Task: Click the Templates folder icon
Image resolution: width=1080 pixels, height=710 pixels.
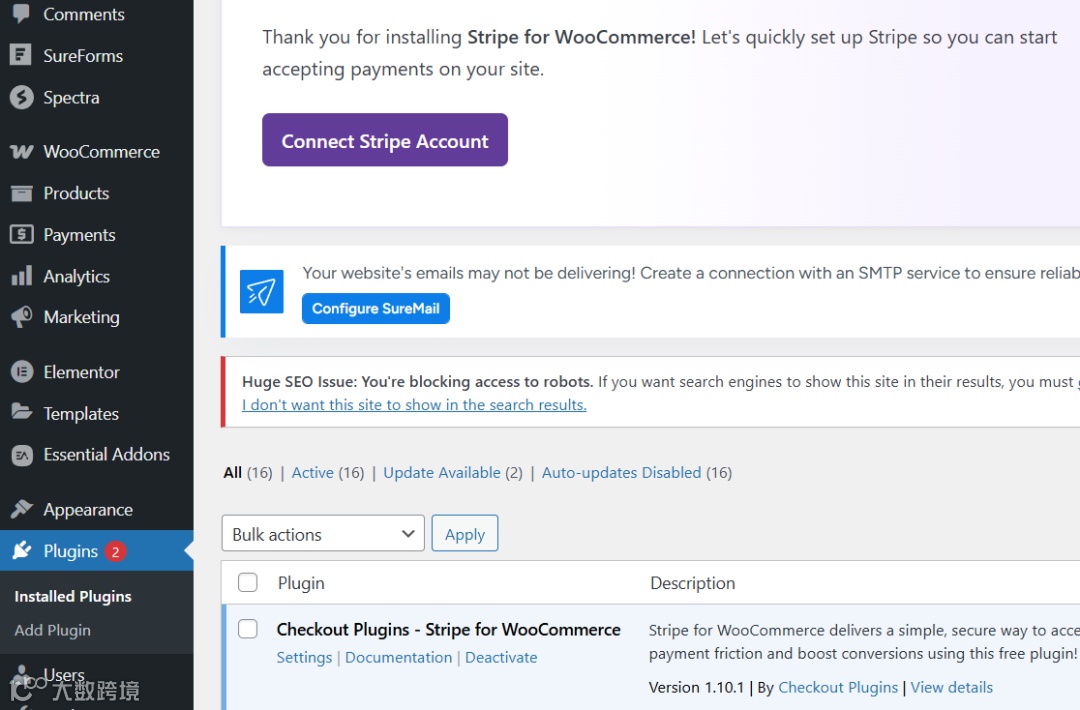Action: [x=21, y=413]
